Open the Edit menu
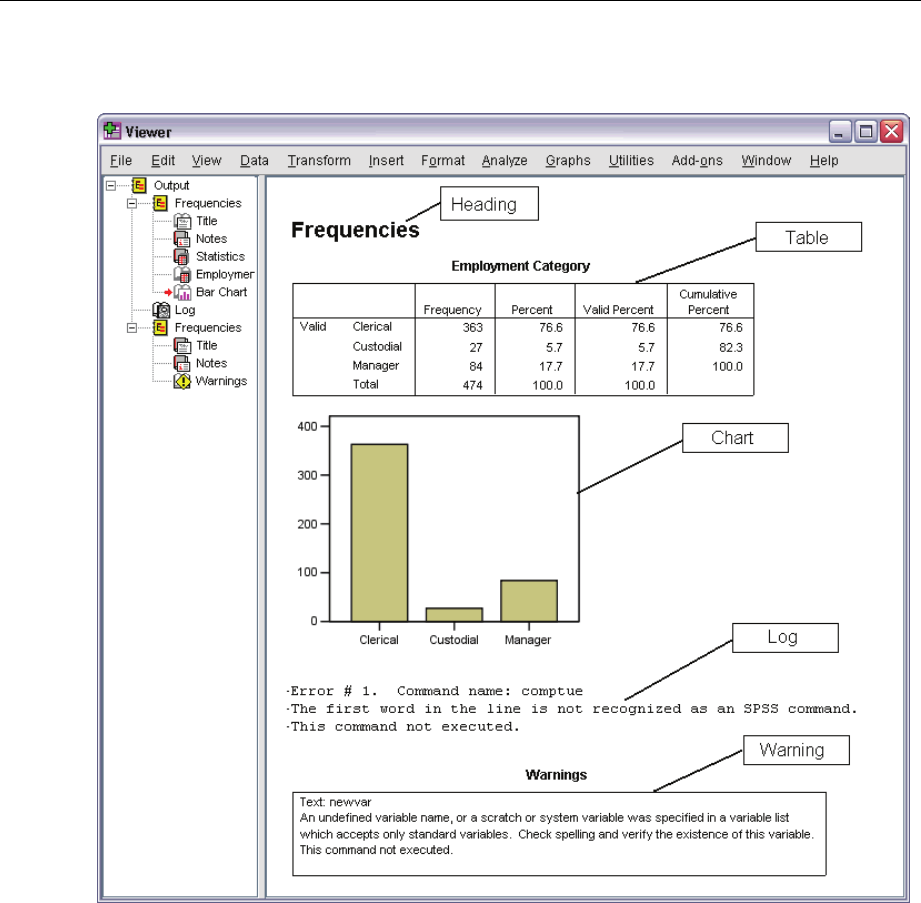Viewport: 921px width, 903px height. click(163, 160)
